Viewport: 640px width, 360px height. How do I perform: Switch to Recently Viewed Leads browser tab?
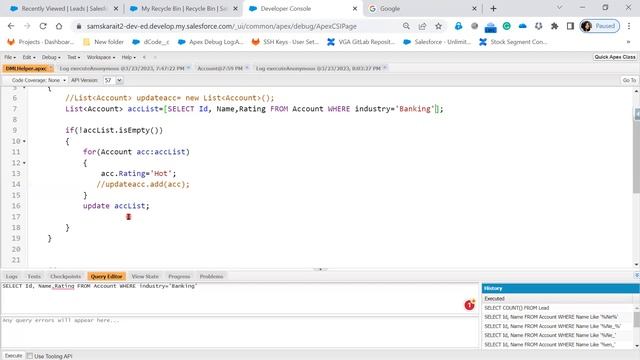[63, 9]
